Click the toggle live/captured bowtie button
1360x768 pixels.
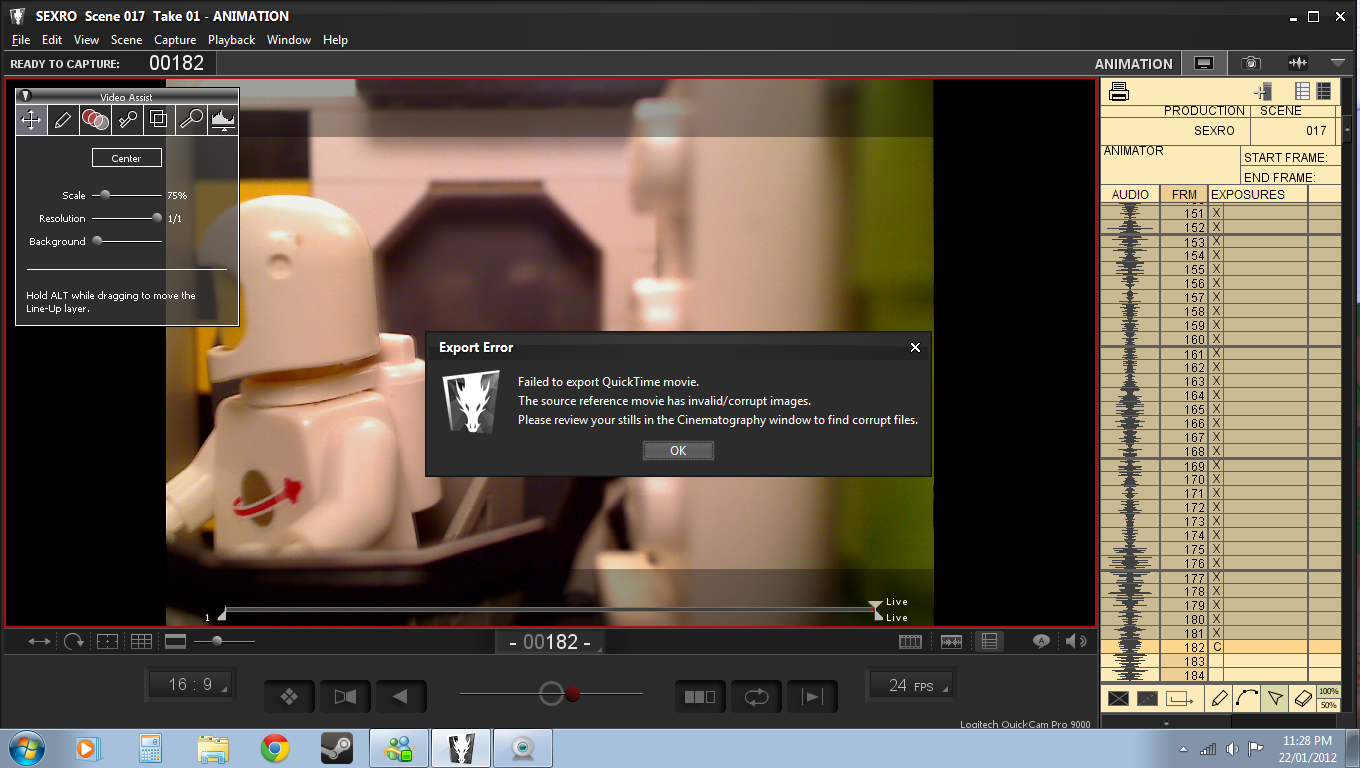click(345, 697)
